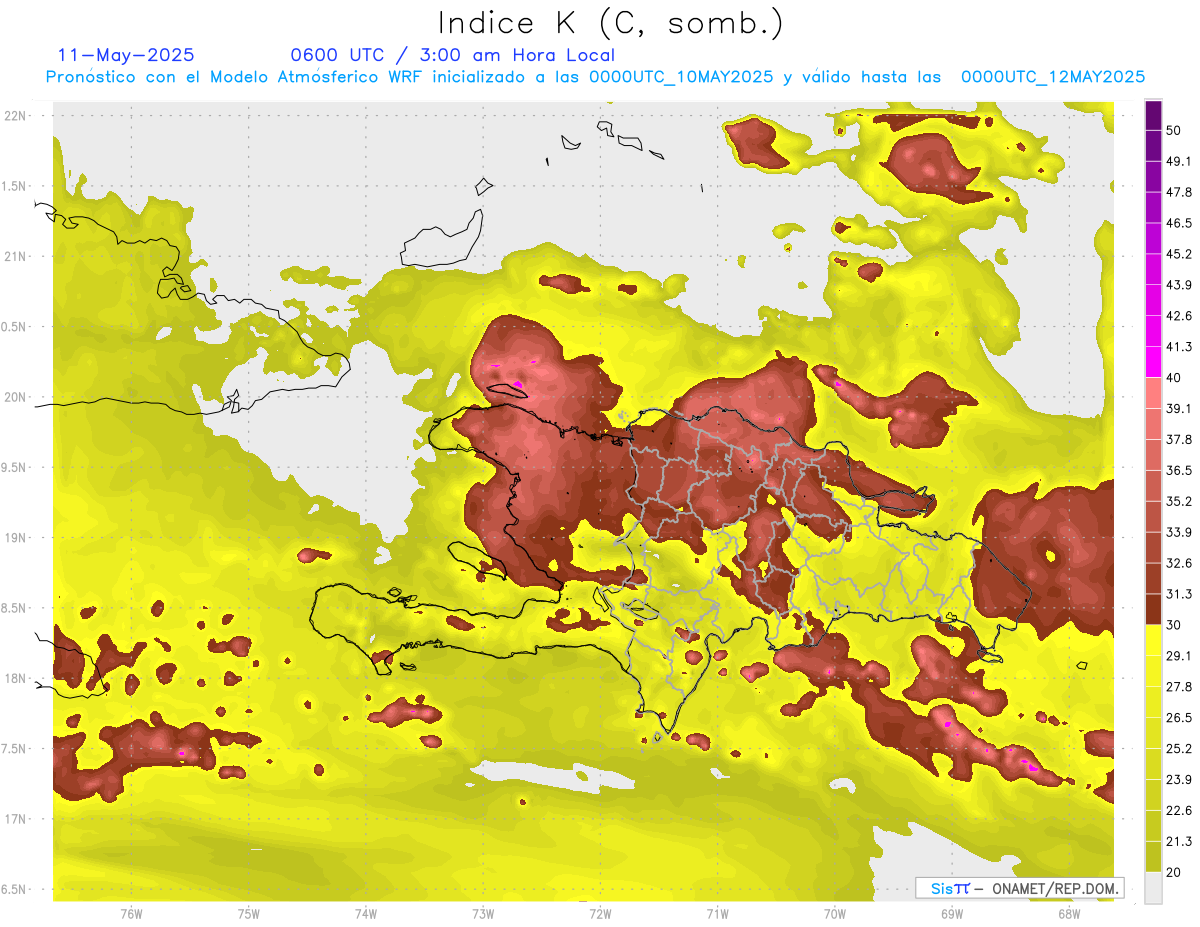
Task: Click the color scale value "35.2"
Action: pyautogui.click(x=1179, y=501)
